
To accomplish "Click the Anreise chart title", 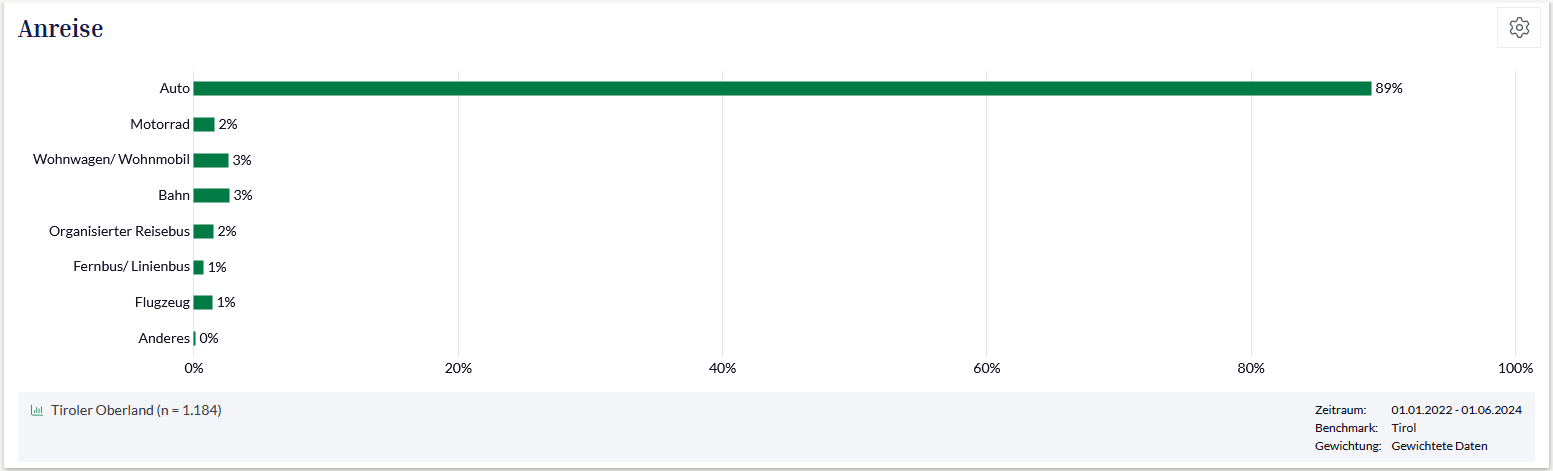I will [61, 29].
